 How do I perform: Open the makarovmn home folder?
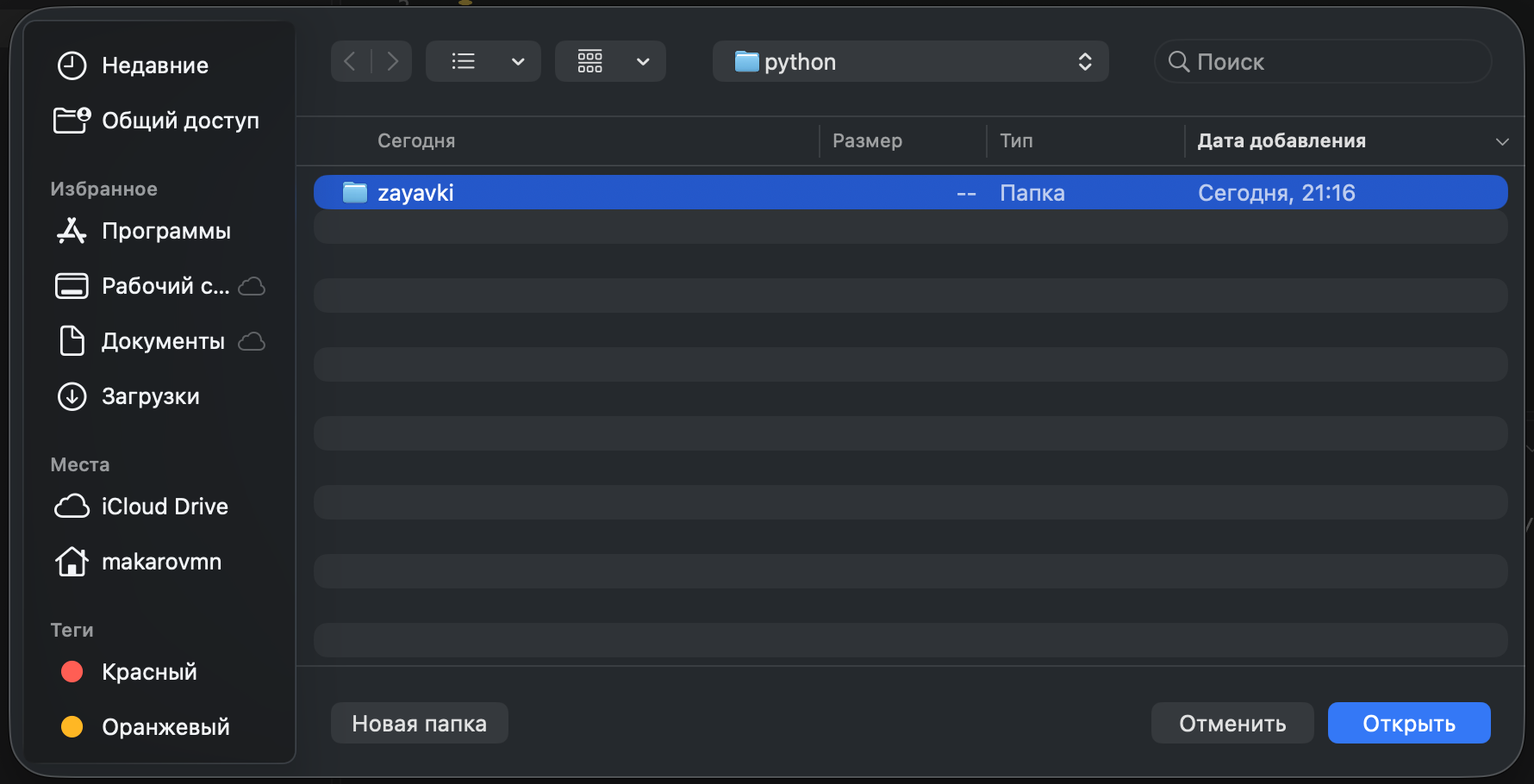pyautogui.click(x=161, y=562)
